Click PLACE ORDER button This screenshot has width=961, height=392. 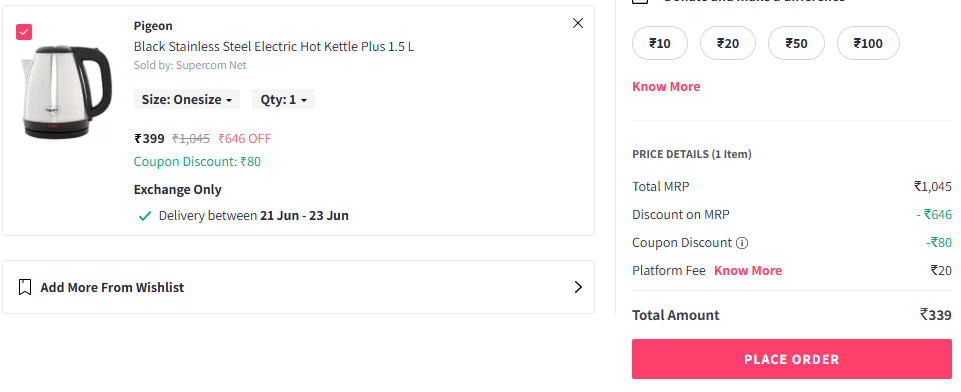click(792, 359)
